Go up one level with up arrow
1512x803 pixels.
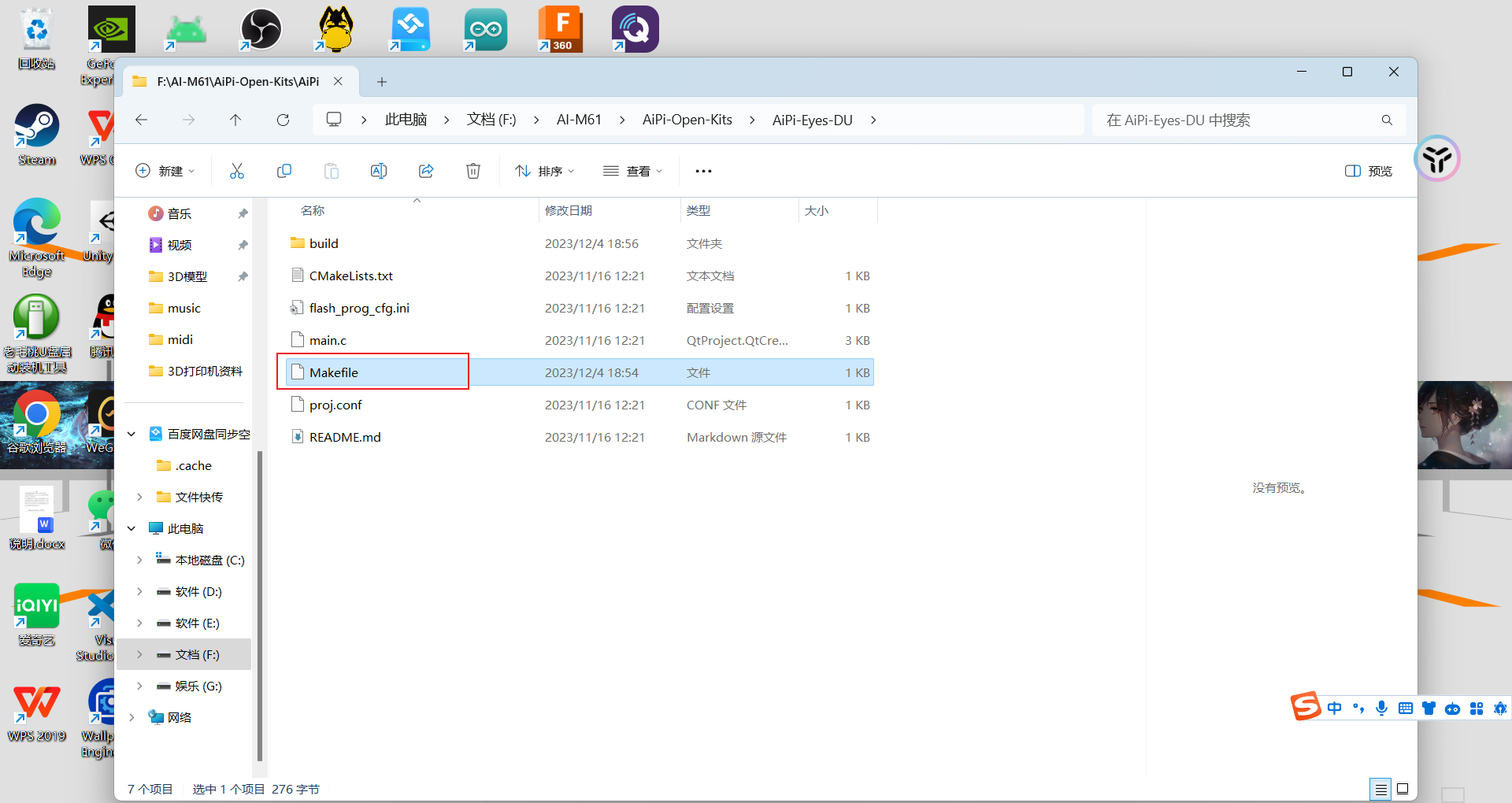pos(235,120)
